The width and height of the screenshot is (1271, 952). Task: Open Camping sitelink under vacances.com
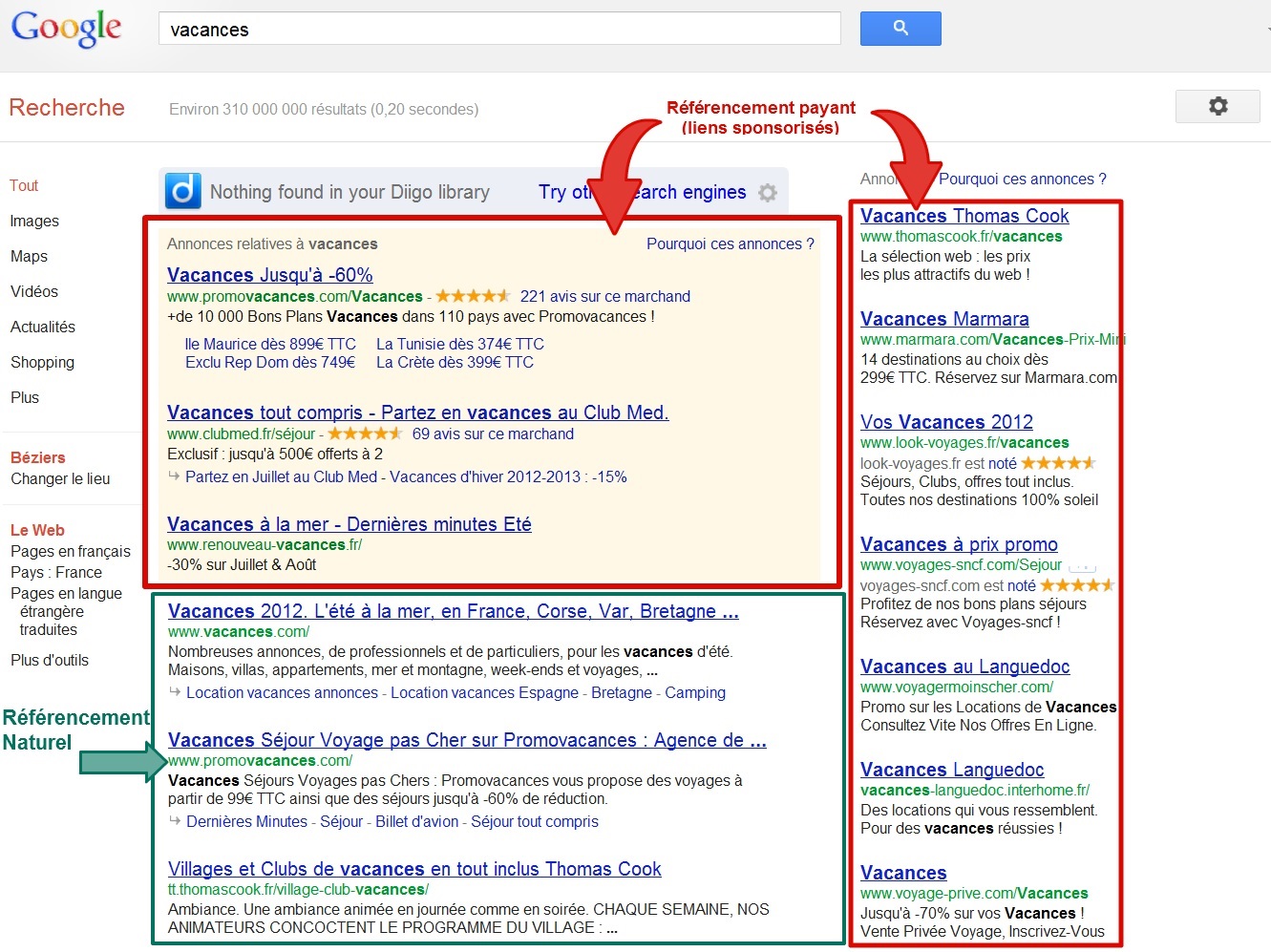pyautogui.click(x=695, y=692)
